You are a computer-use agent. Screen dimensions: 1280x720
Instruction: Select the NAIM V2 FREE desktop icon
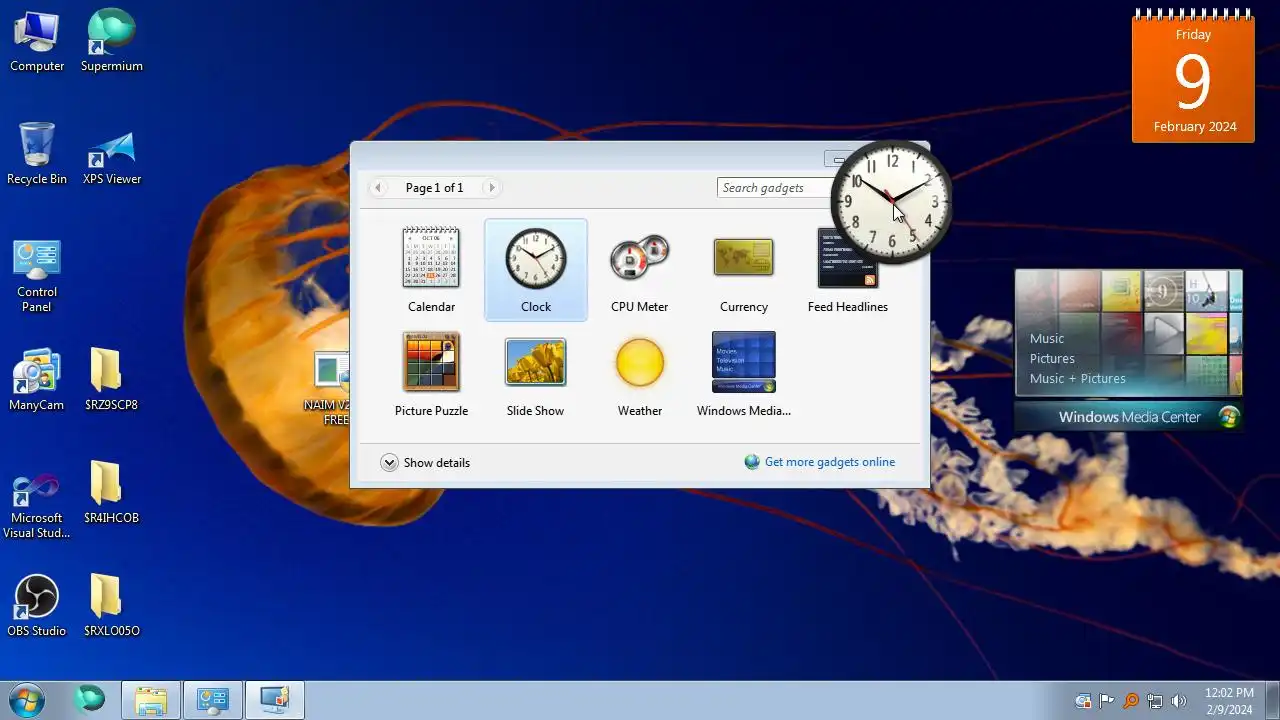point(329,390)
